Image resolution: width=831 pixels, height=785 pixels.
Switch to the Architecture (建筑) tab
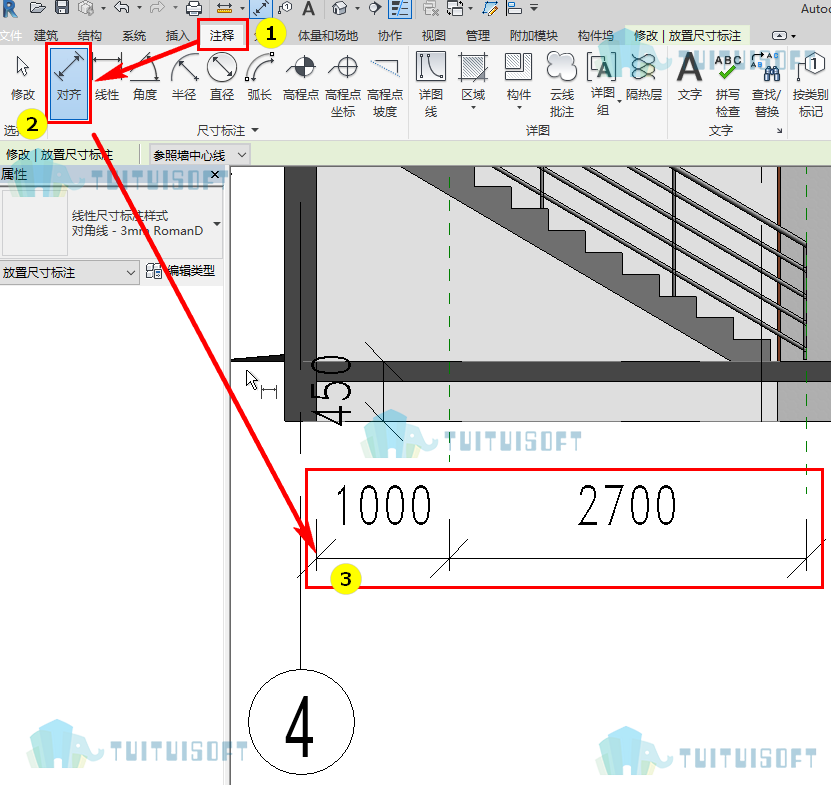point(46,36)
